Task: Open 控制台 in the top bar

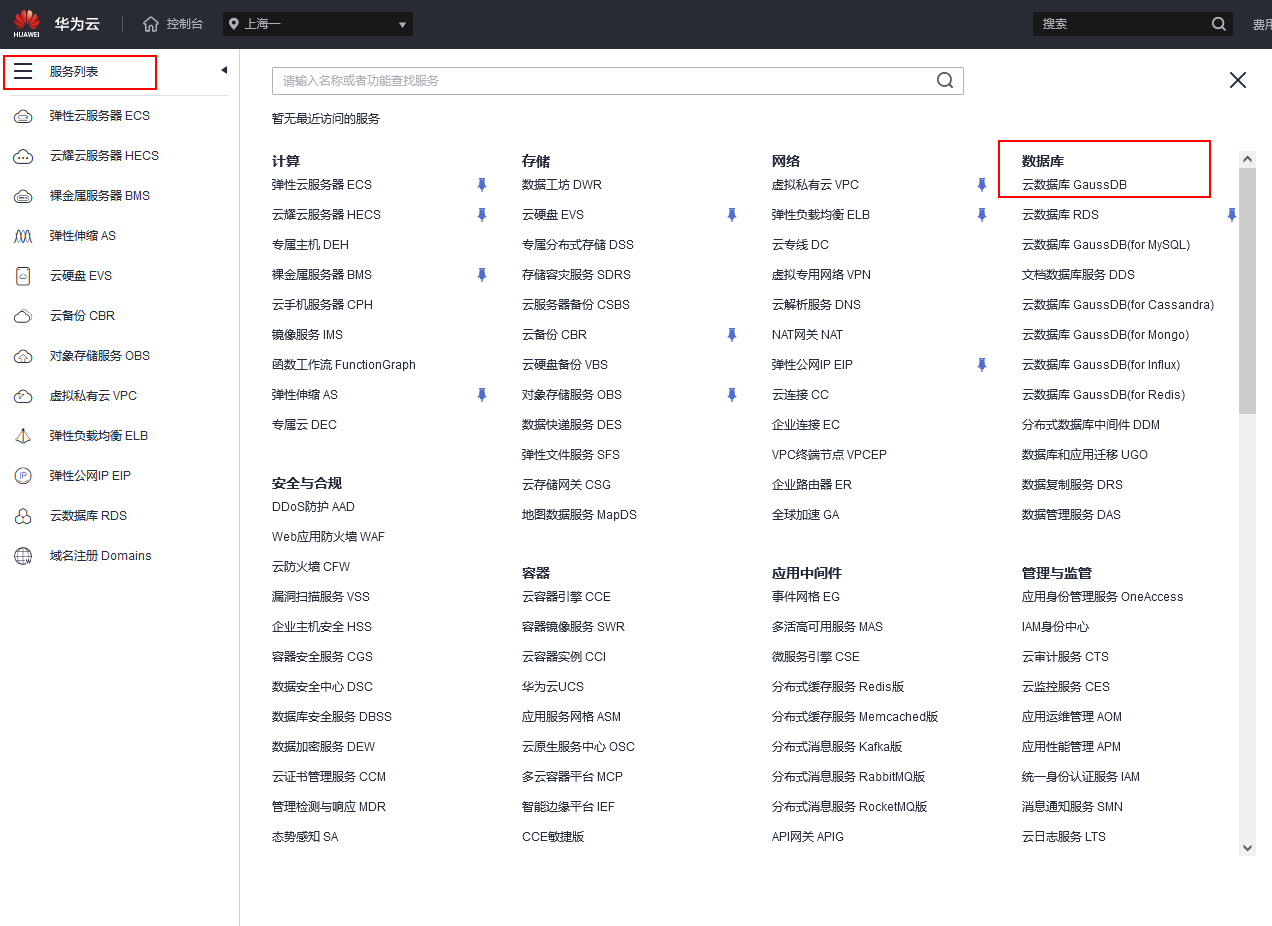Action: pyautogui.click(x=185, y=24)
